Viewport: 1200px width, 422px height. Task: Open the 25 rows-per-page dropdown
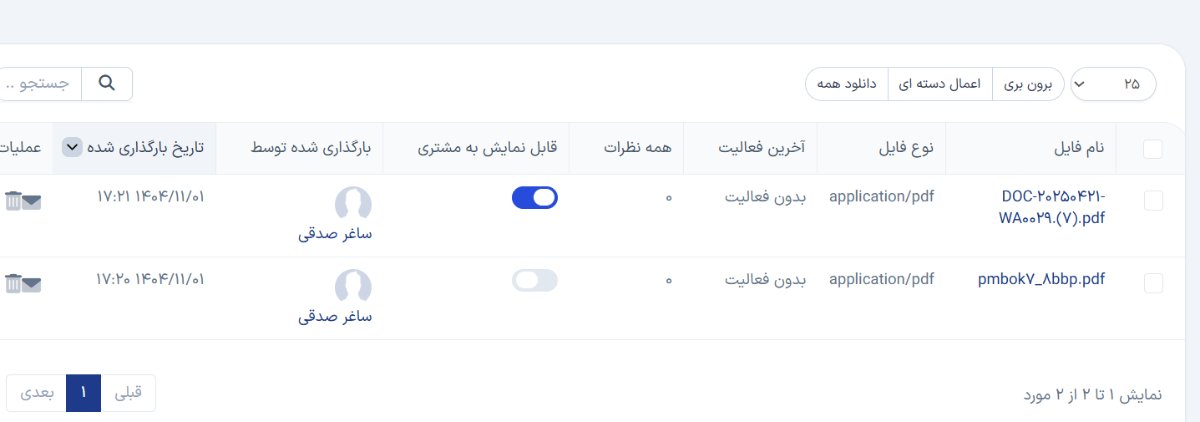1113,85
